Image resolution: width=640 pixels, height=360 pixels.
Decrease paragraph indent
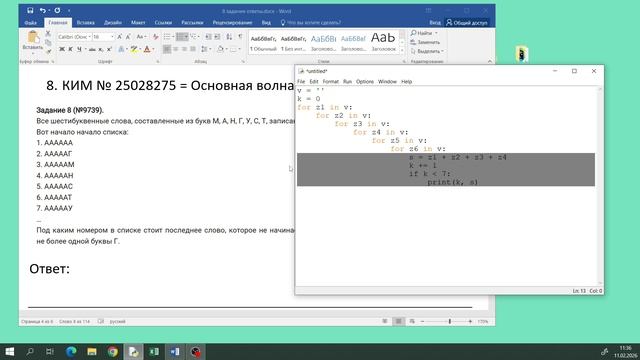(x=209, y=37)
